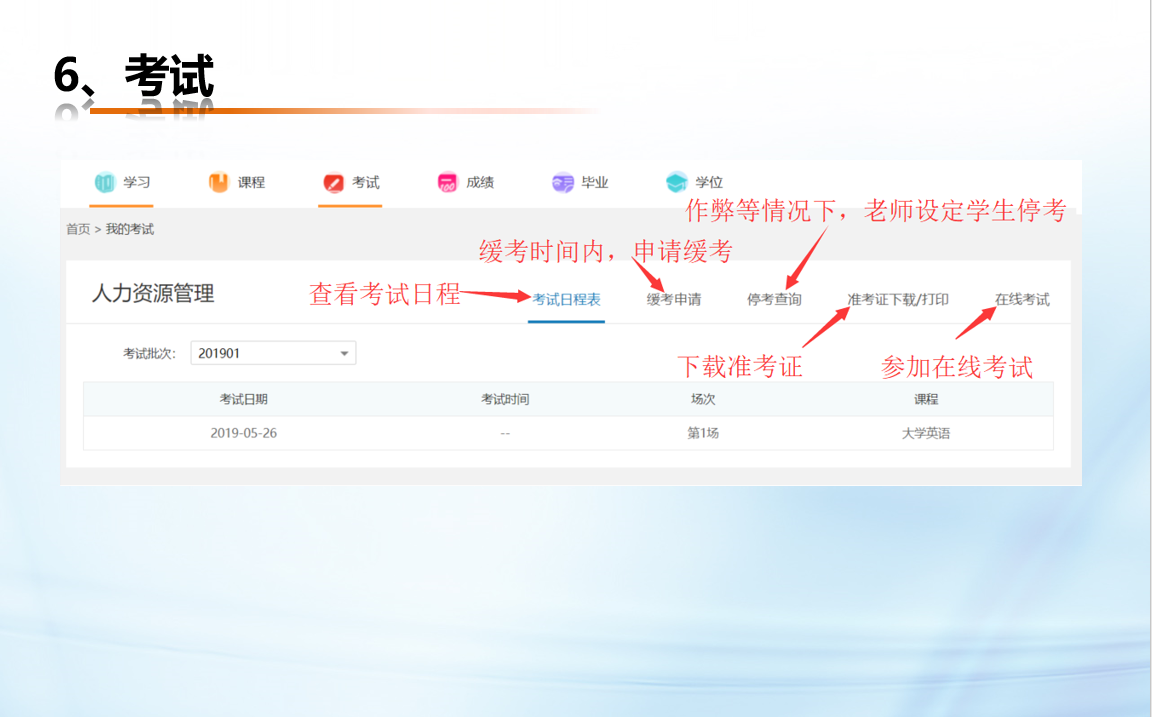The width and height of the screenshot is (1152, 717).
Task: Click the 人力资源管理 heading
Action: point(153,294)
